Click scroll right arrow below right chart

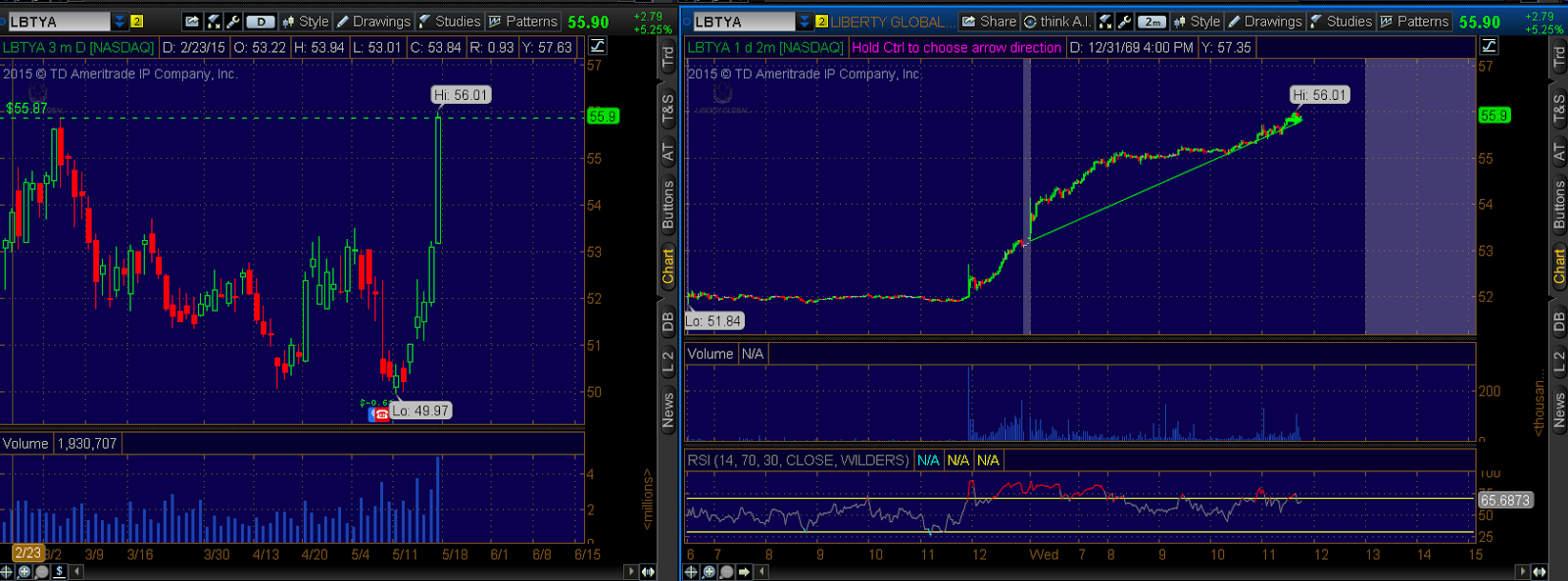click(1522, 571)
